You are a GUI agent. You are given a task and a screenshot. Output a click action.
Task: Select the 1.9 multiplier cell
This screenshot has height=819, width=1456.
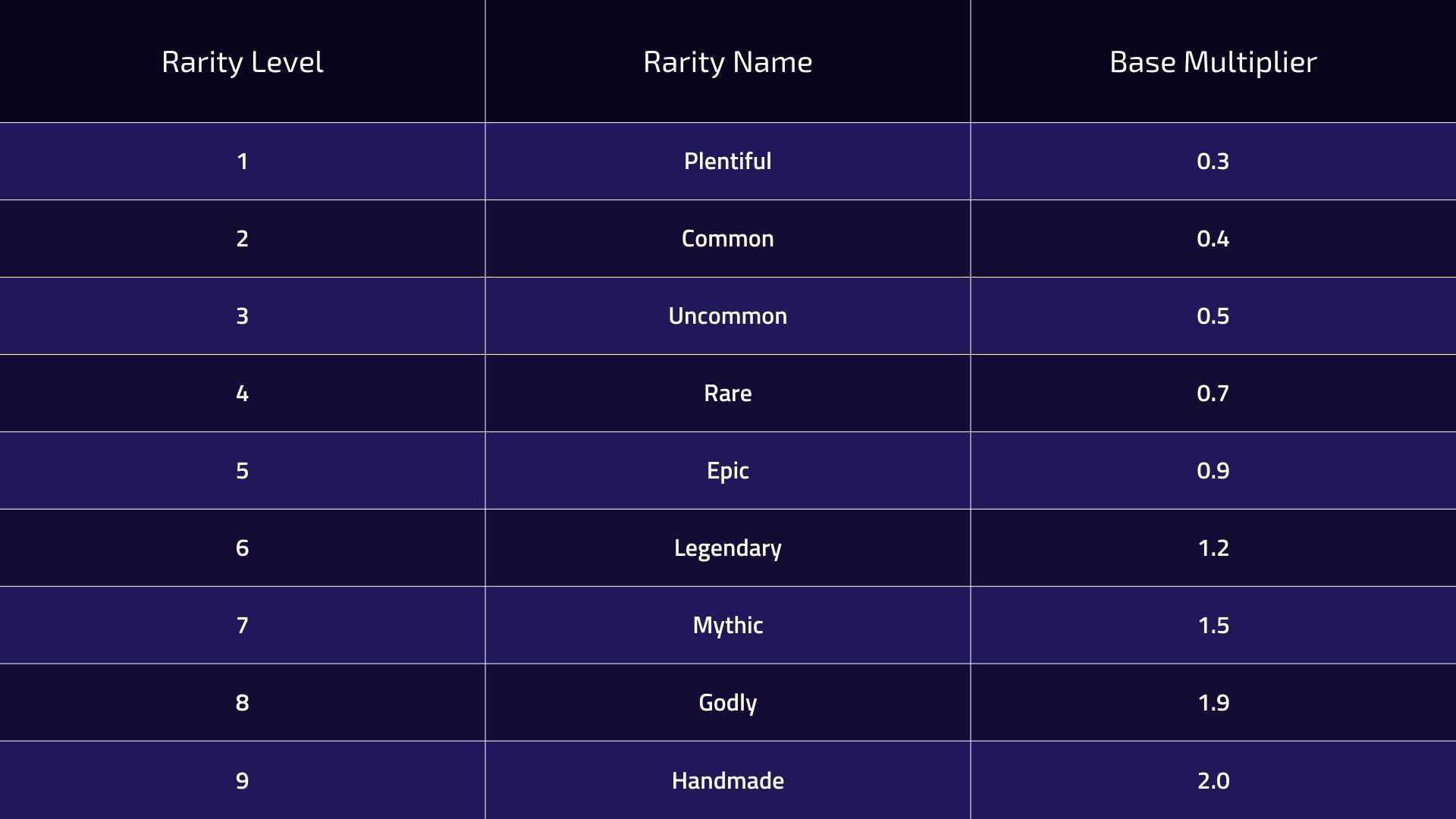point(1213,702)
